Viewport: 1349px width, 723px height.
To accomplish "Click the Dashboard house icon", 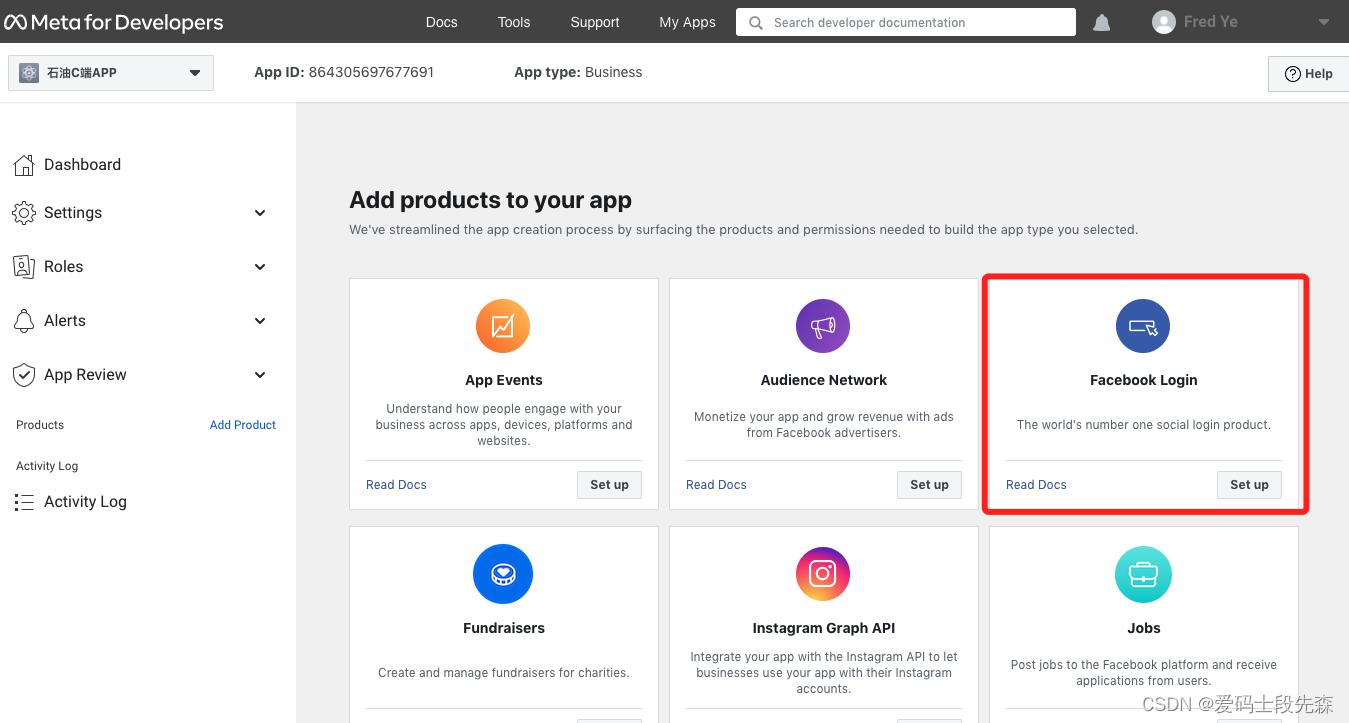I will coord(24,165).
